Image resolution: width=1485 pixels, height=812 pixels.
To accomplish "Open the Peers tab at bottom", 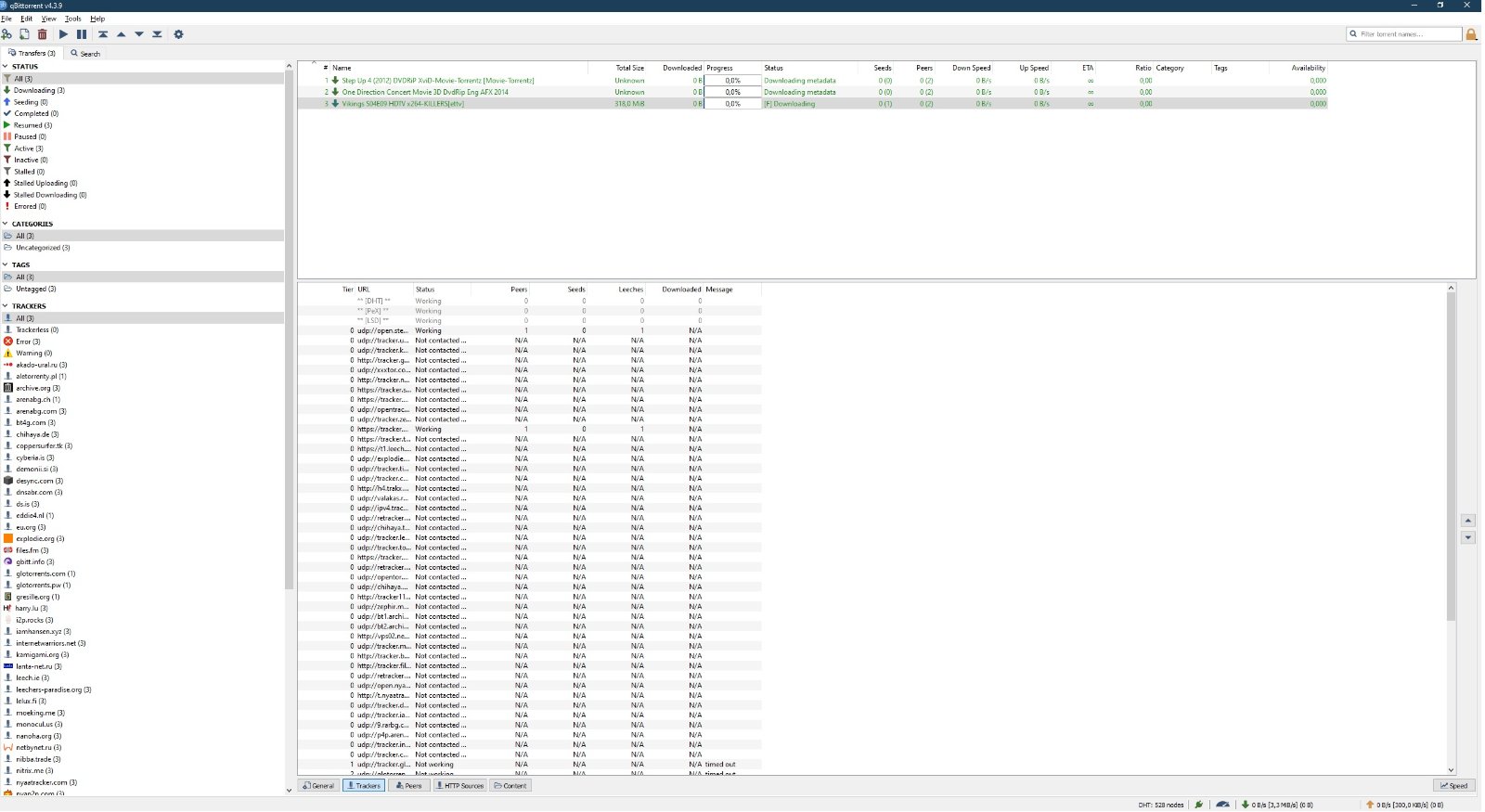I will [x=407, y=786].
